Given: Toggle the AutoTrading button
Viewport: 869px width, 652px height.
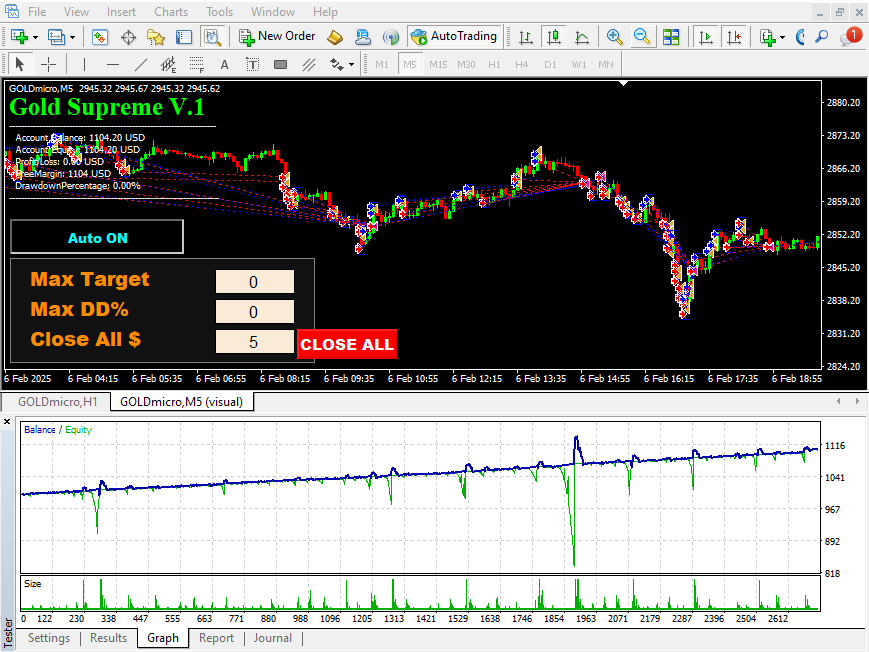Looking at the screenshot, I should click(x=454, y=37).
